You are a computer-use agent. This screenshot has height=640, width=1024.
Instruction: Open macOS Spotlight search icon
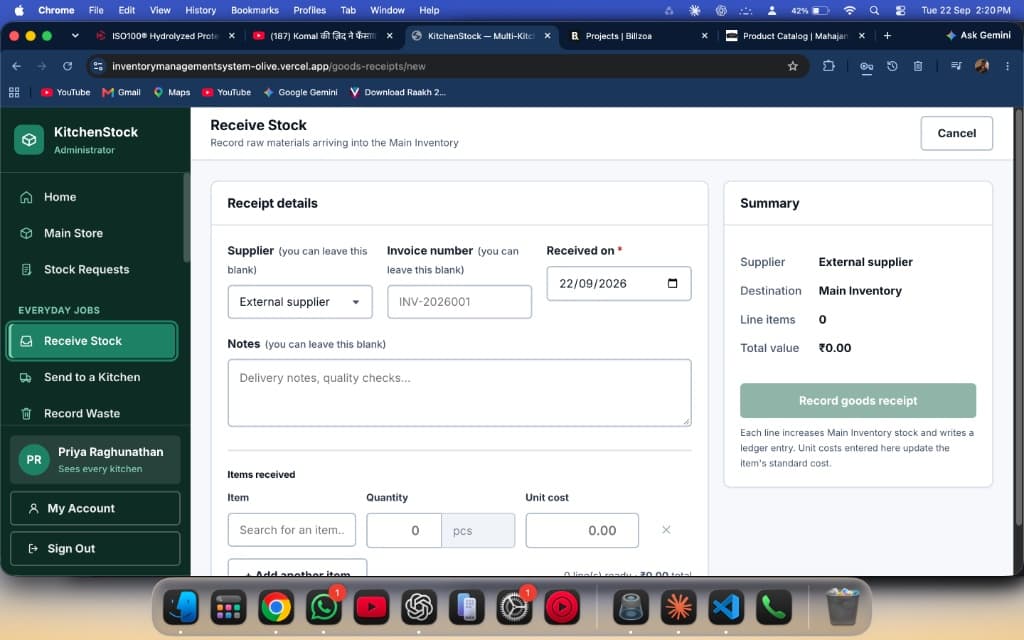874,10
